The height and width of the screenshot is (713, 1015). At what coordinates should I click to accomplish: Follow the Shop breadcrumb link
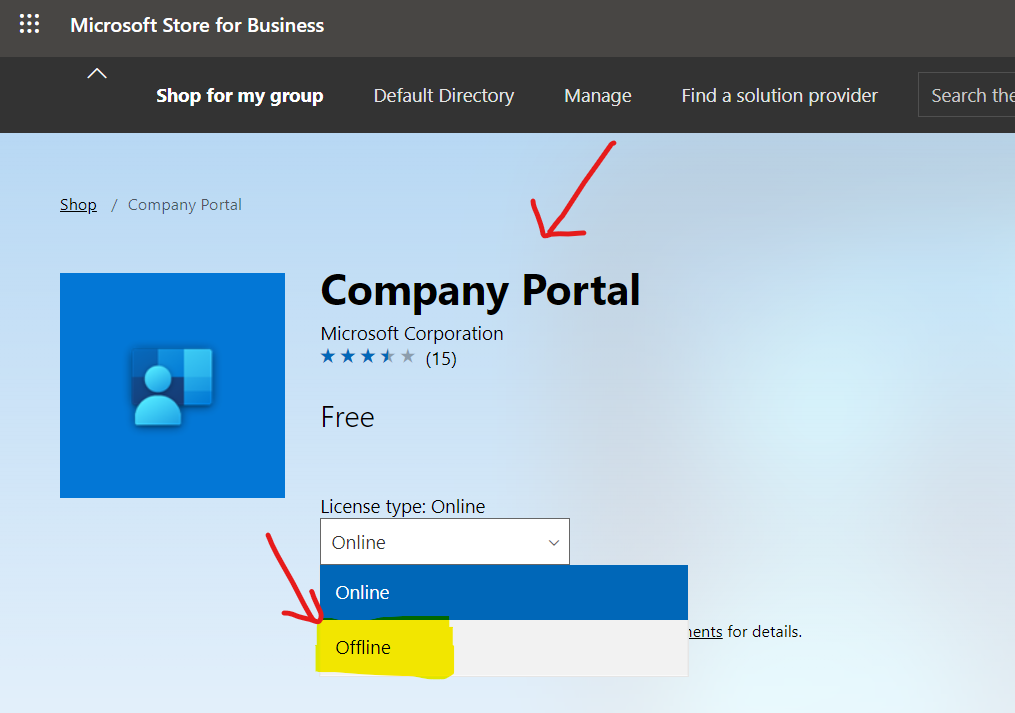point(78,205)
